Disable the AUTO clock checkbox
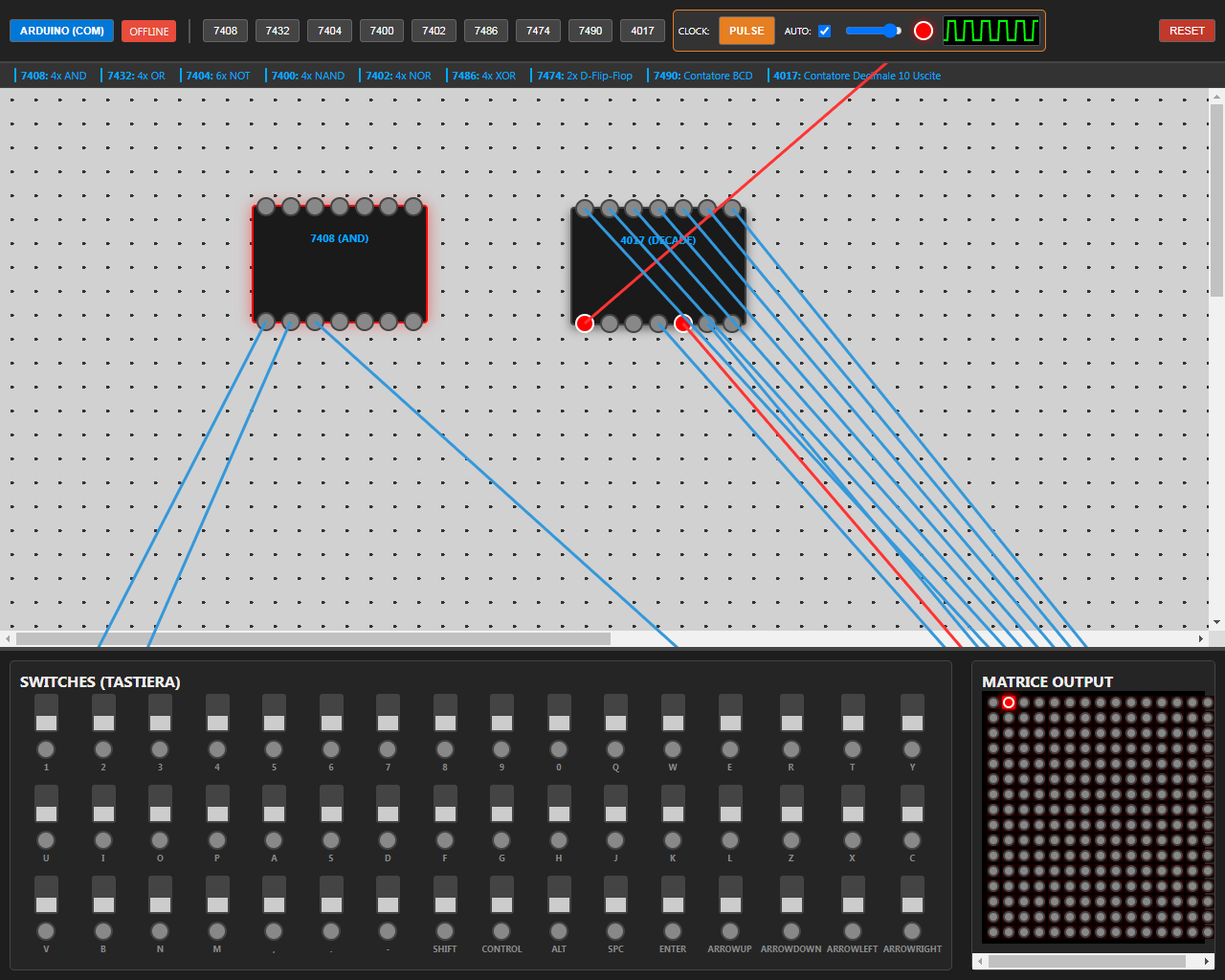Screen dimensions: 1225x980 click(824, 32)
